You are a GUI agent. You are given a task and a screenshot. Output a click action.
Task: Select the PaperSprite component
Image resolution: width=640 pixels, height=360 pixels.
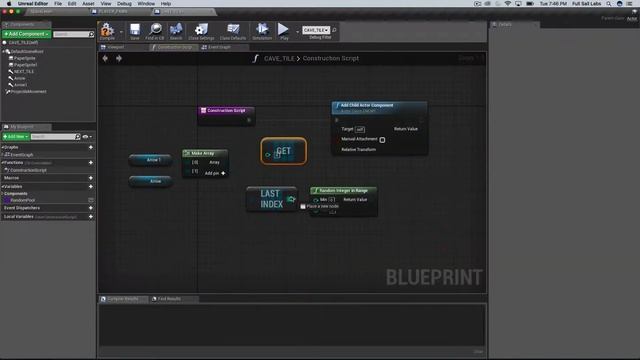24,58
